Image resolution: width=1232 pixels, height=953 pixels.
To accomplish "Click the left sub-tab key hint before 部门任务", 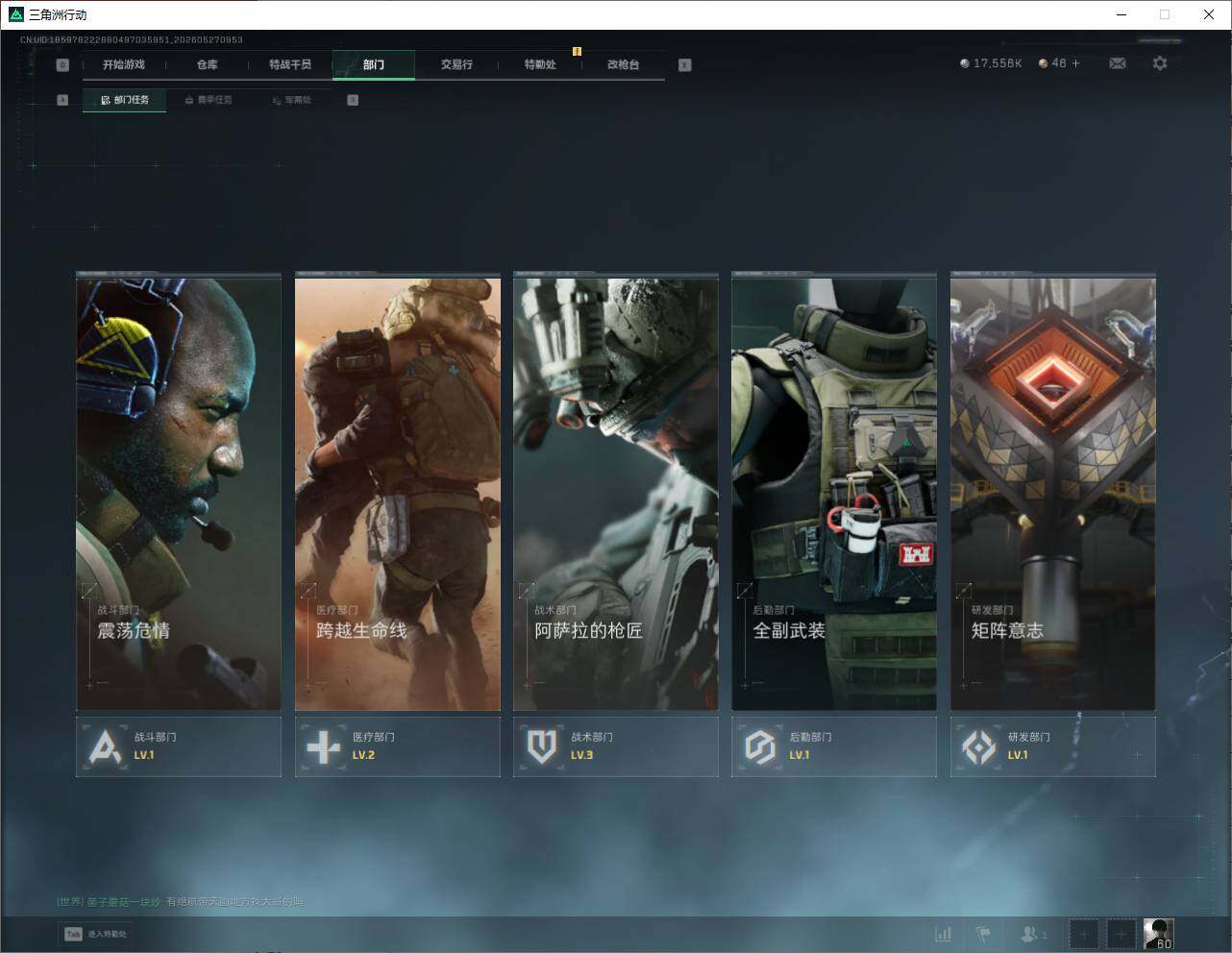I will coord(62,100).
